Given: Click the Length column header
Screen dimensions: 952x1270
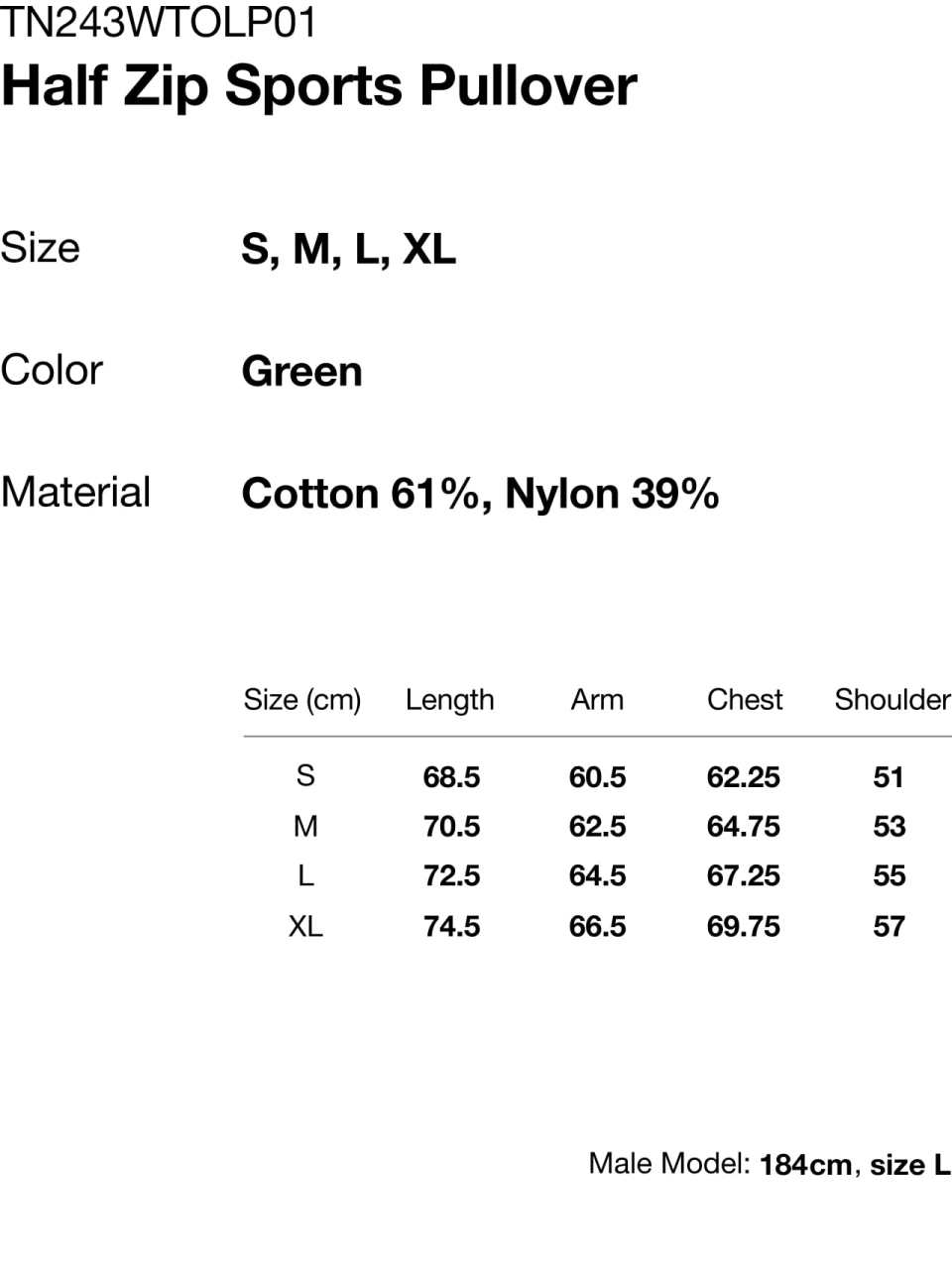Looking at the screenshot, I should (449, 700).
